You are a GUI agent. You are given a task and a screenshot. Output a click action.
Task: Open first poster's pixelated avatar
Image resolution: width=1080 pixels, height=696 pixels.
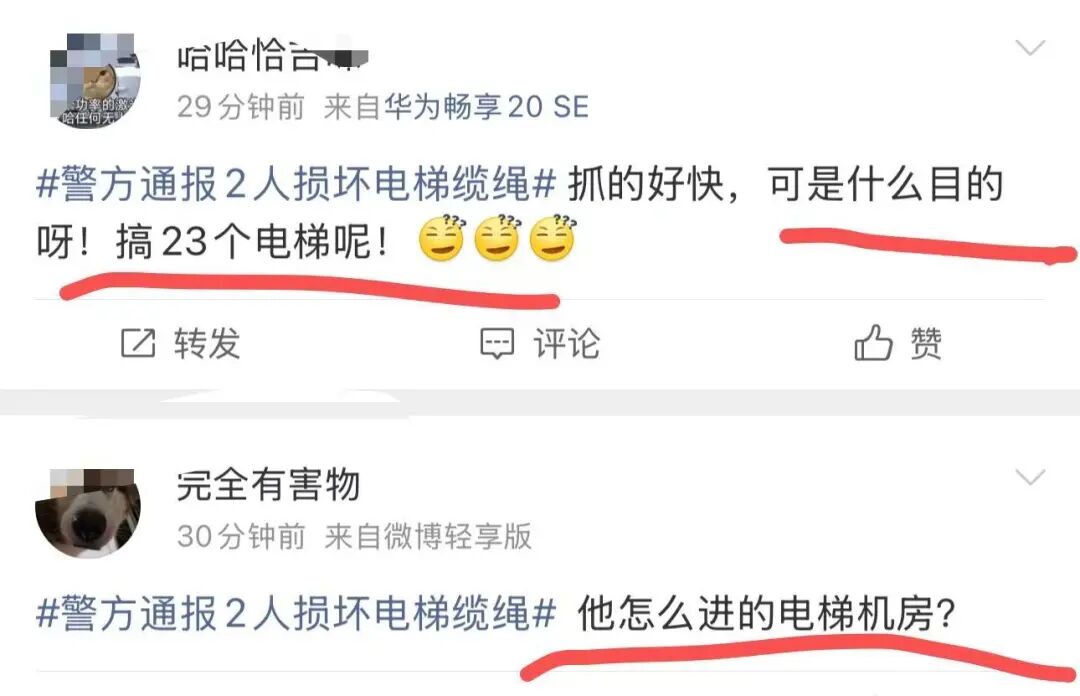95,81
